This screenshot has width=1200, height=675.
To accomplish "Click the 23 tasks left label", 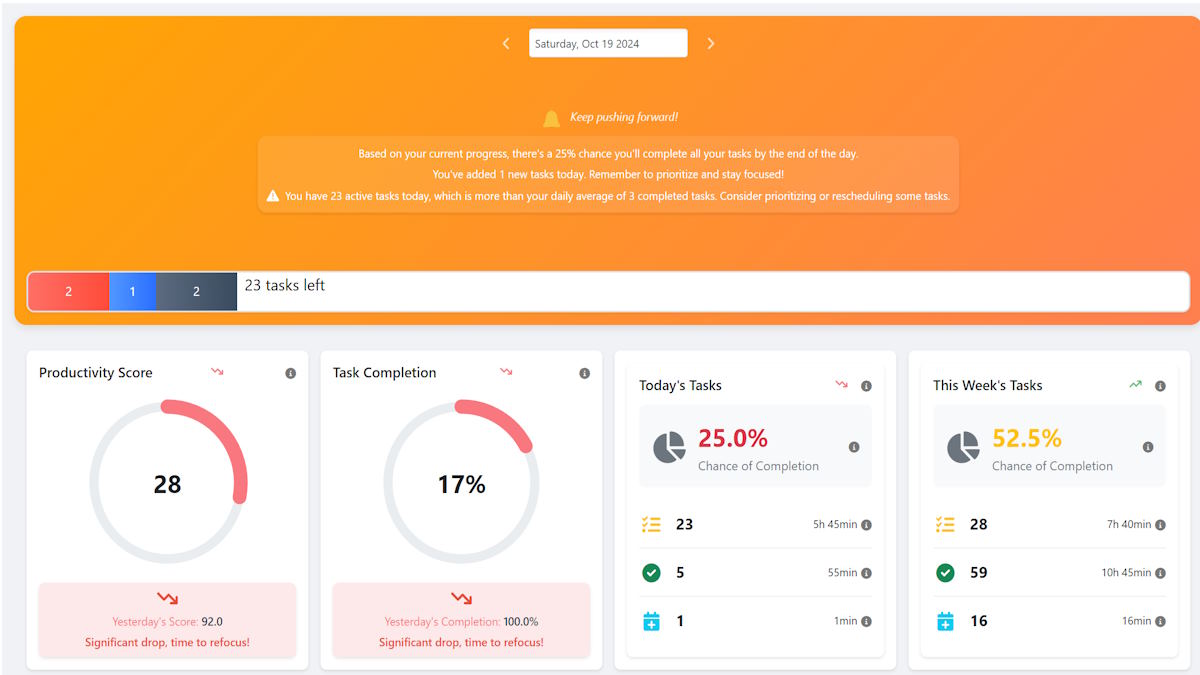I will pos(284,285).
